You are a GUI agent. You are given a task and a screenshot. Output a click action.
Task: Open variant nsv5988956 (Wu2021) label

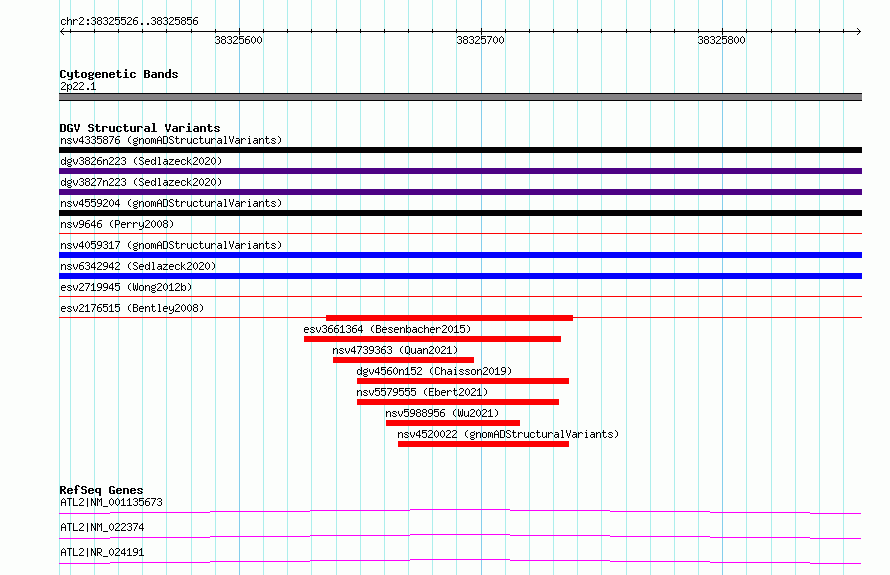click(442, 413)
